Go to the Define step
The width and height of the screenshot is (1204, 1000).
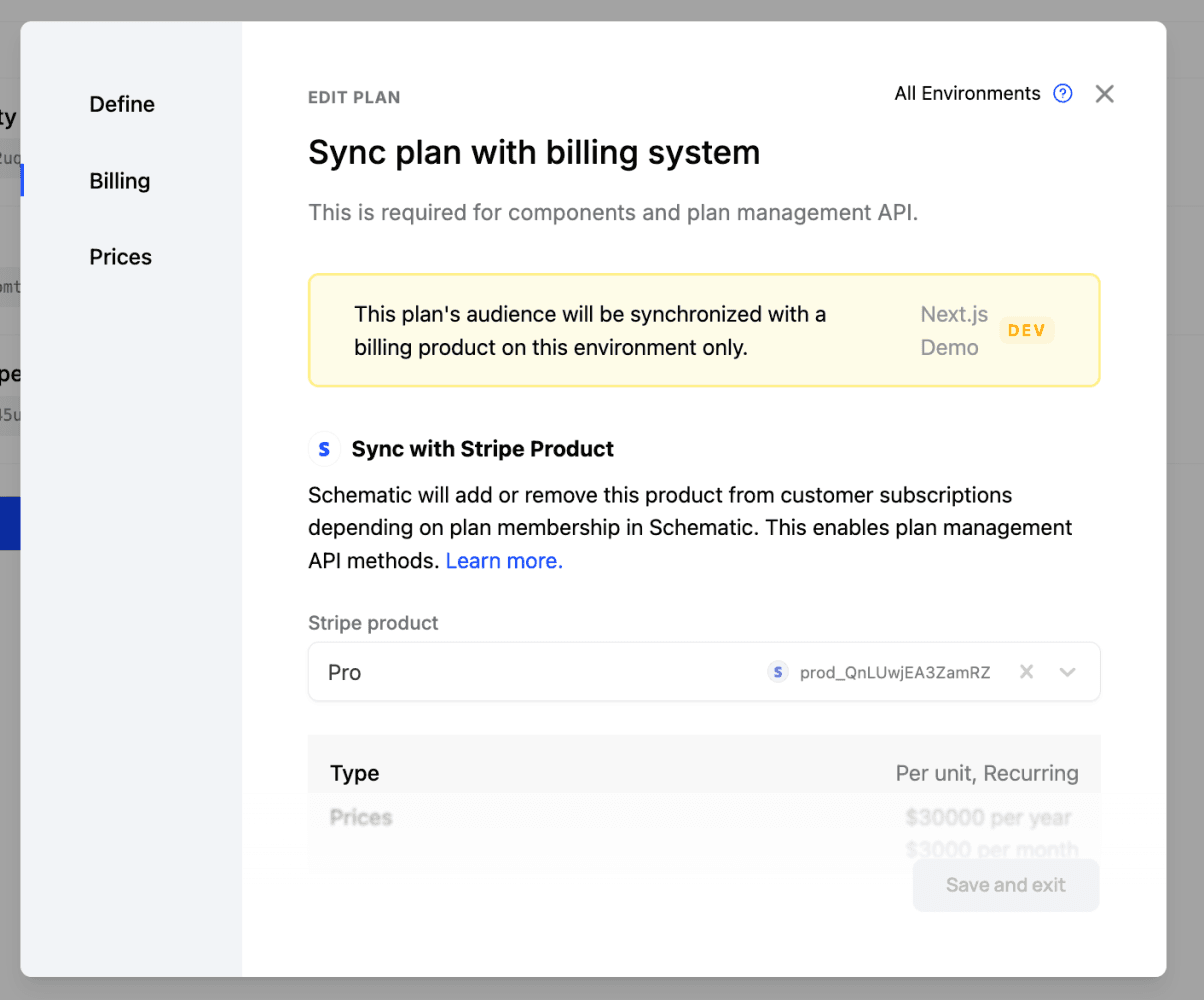[x=122, y=104]
